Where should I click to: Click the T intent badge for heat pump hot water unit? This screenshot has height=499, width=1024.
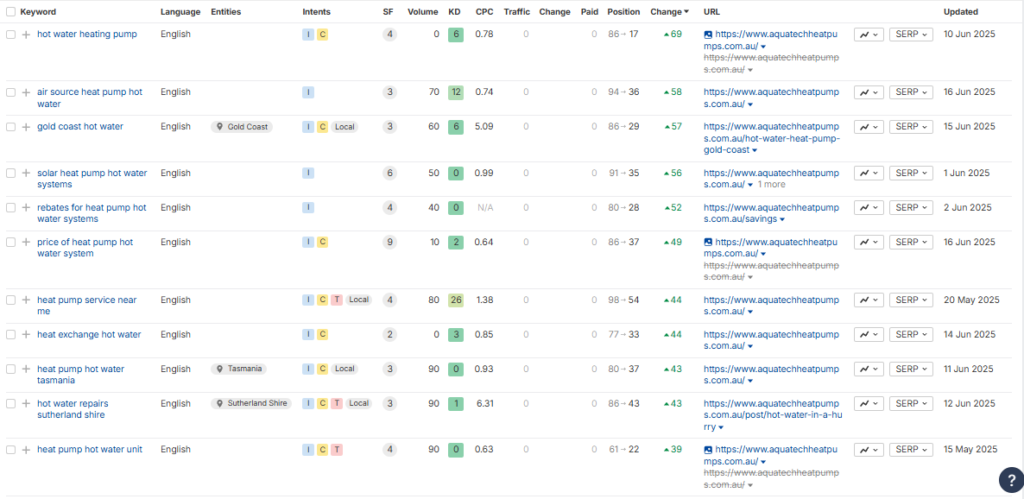[336, 450]
